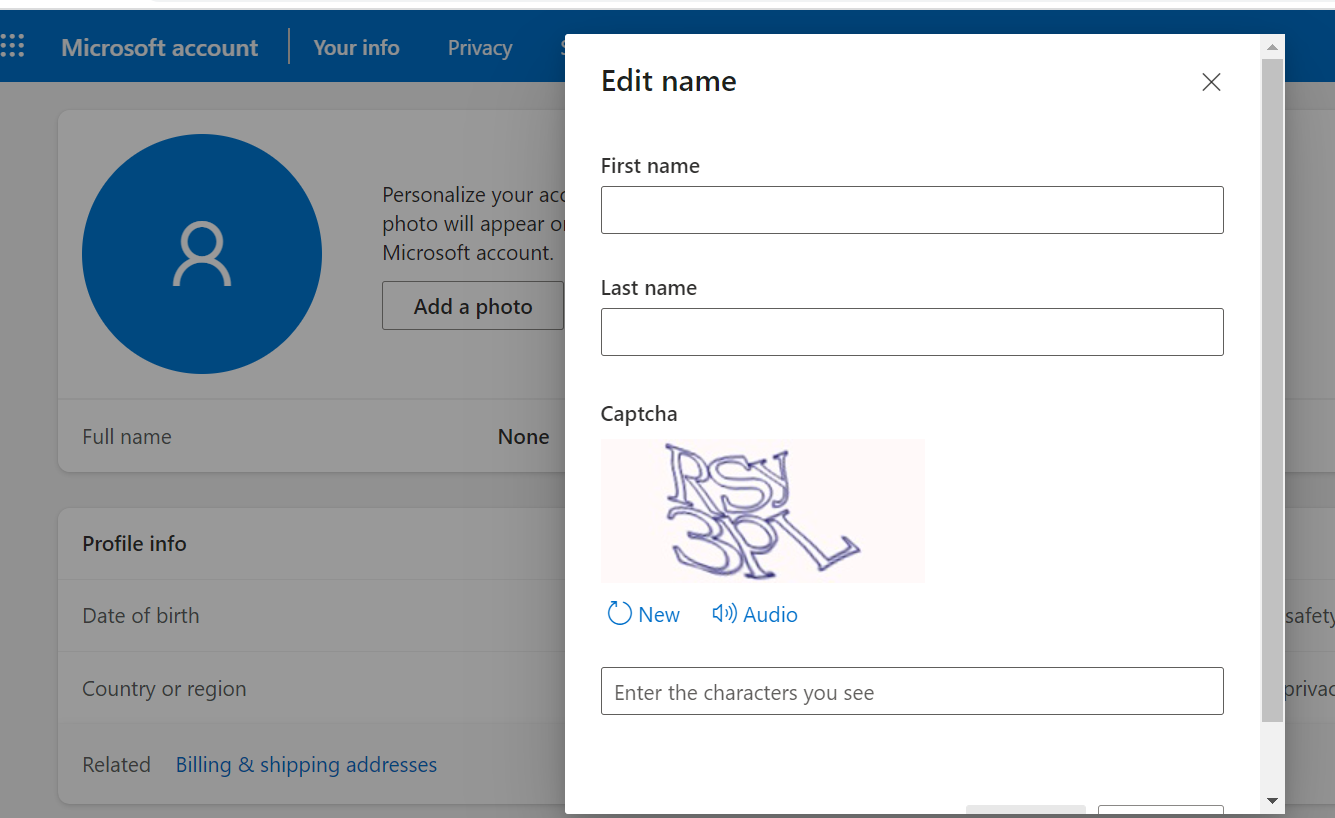
Task: Click the Microsoft account title
Action: (x=159, y=47)
